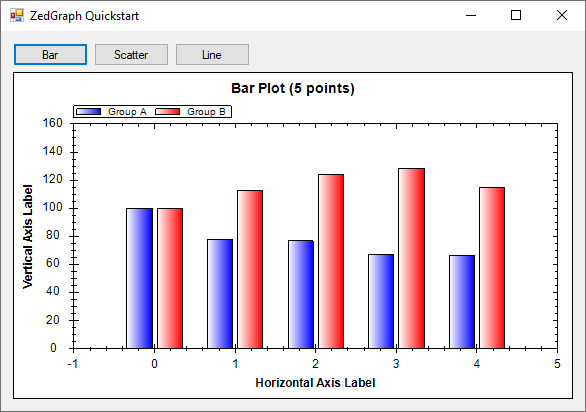586x412 pixels.
Task: Click the Vertical Axis Label text
Action: coord(28,236)
